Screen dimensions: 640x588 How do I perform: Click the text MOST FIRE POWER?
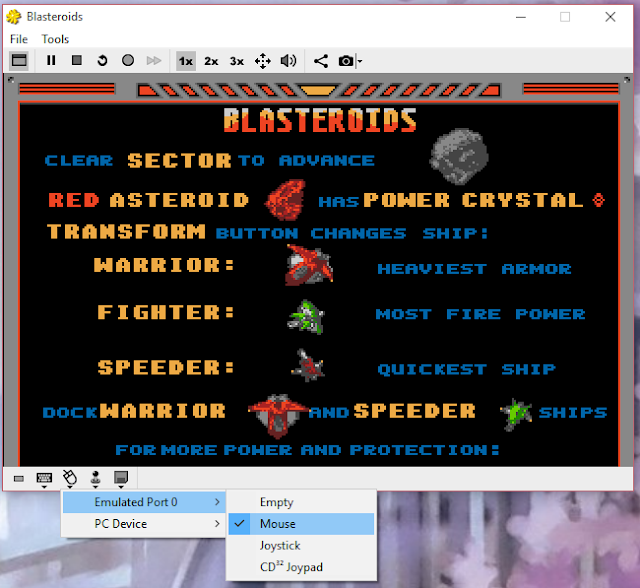480,314
